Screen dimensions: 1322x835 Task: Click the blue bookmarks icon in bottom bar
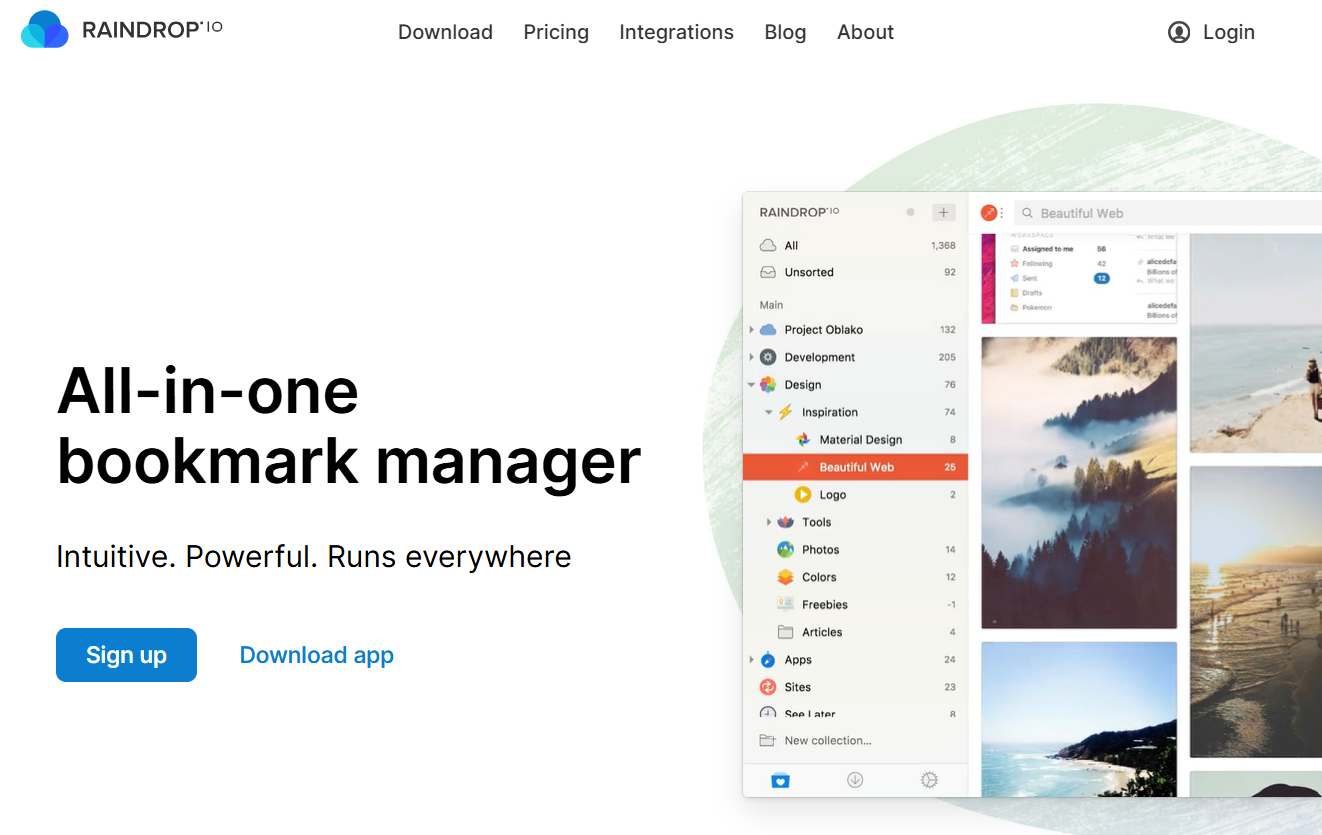[781, 780]
